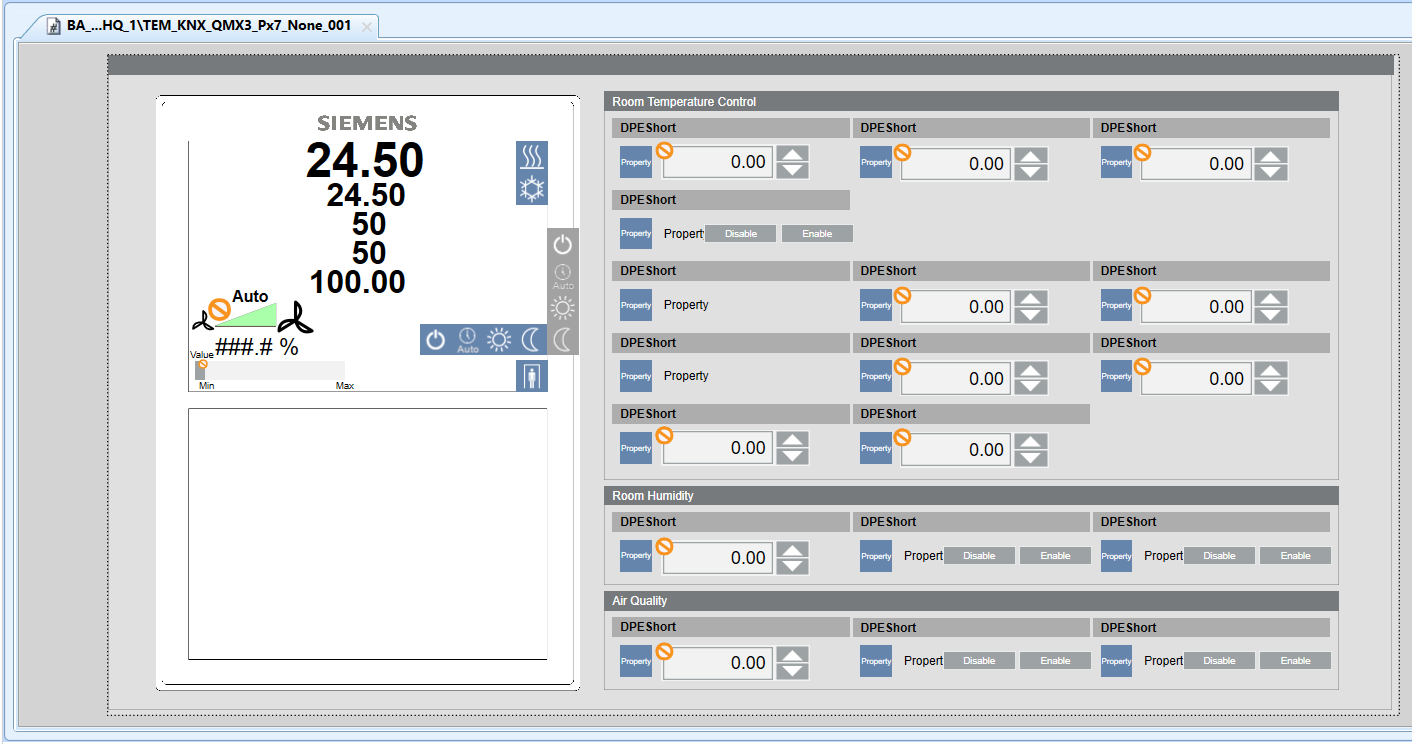Select the blue sun comfort mode icon
This screenshot has height=744, width=1412.
[x=498, y=340]
